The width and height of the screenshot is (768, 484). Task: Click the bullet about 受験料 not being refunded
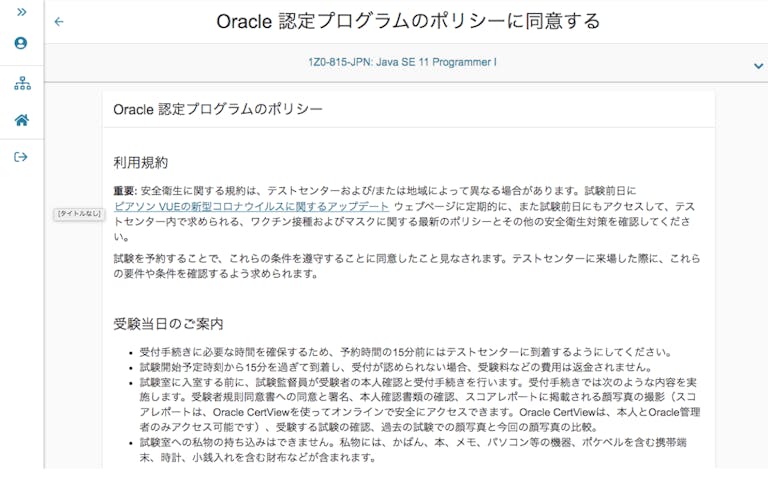[396, 367]
